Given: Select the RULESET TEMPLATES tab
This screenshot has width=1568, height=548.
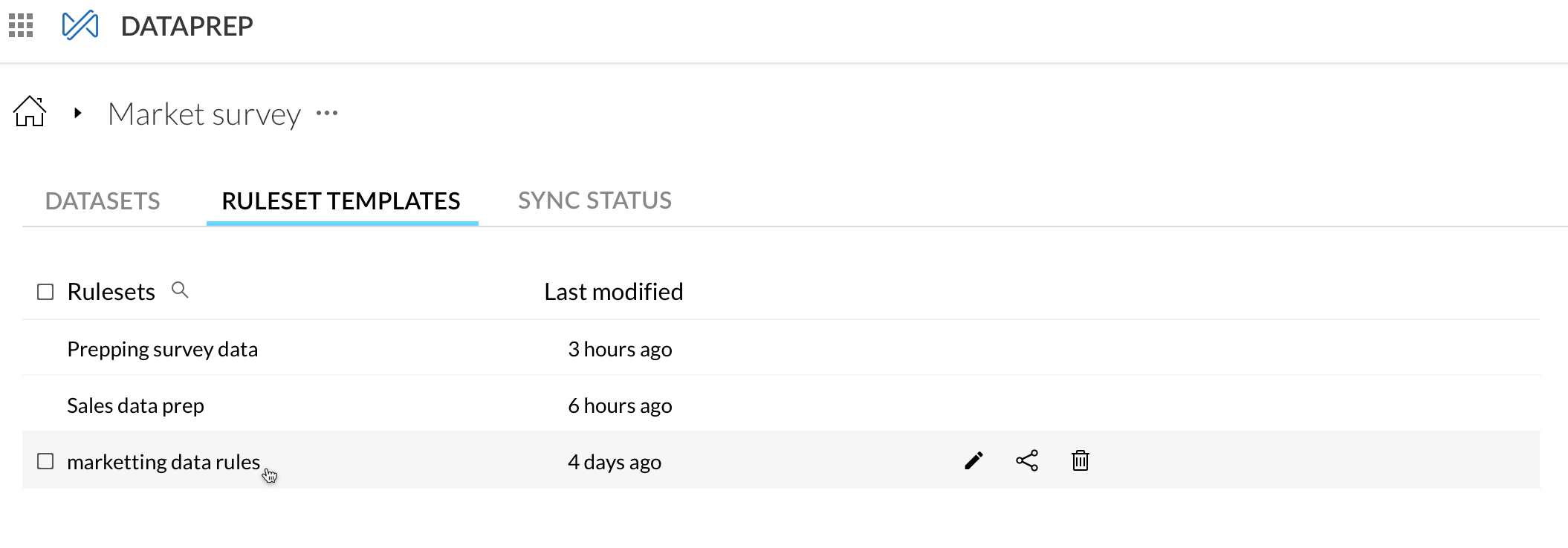Looking at the screenshot, I should click(341, 201).
